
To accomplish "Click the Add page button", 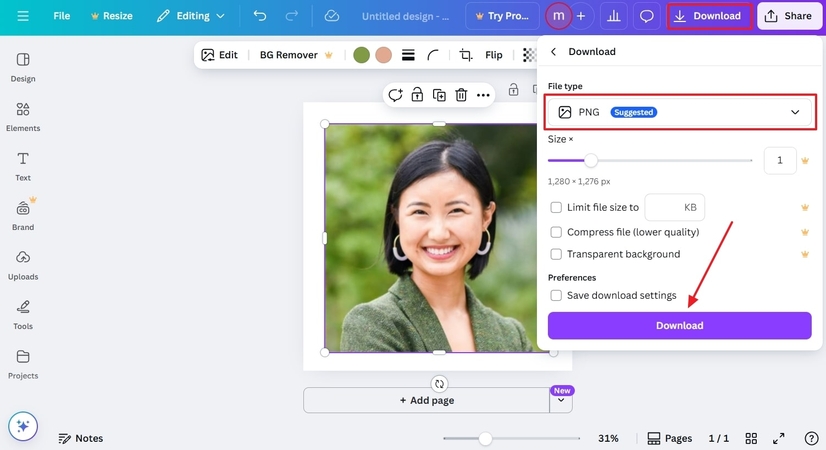I will [x=426, y=400].
